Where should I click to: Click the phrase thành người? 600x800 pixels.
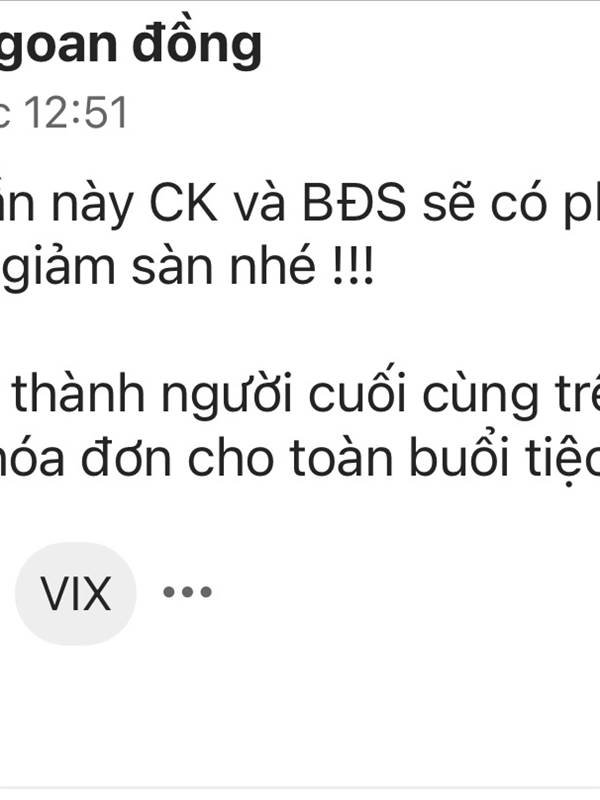[x=152, y=394]
